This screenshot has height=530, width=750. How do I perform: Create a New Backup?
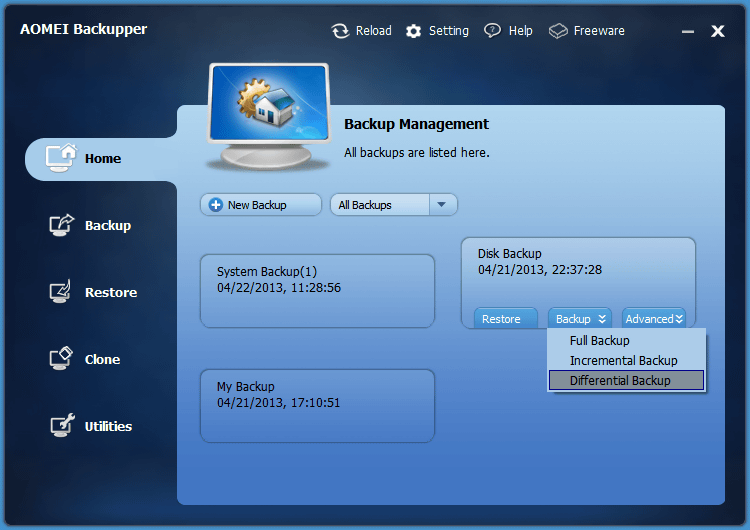coord(261,205)
